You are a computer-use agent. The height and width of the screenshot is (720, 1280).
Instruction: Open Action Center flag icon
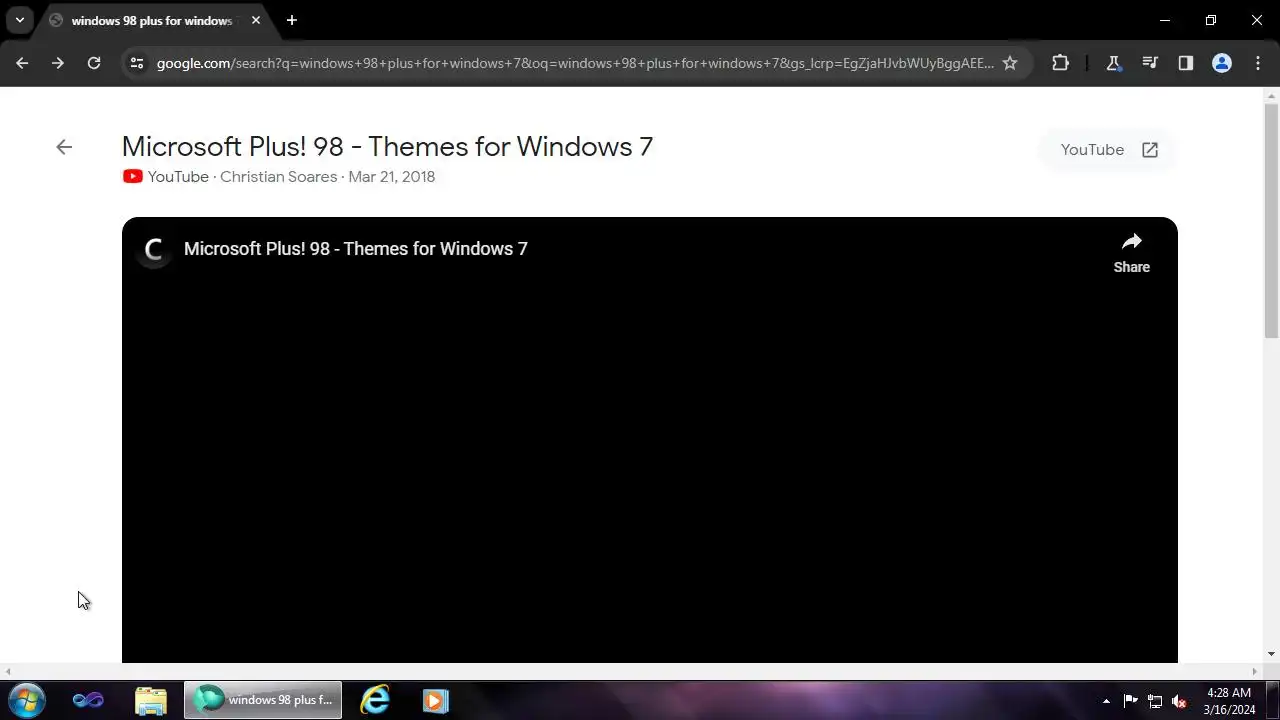pos(1130,701)
